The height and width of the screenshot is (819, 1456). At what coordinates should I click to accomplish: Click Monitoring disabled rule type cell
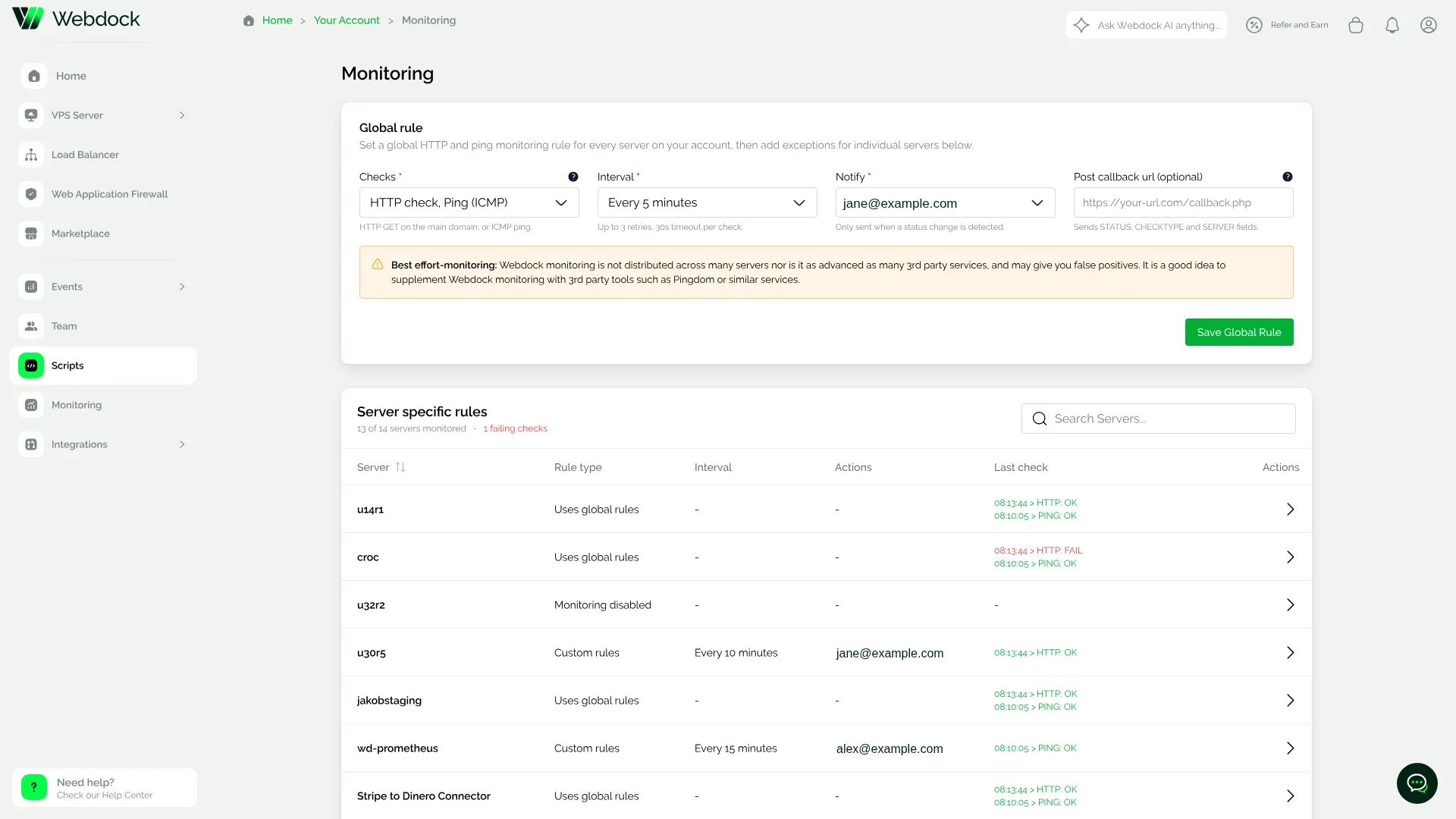pyautogui.click(x=603, y=605)
